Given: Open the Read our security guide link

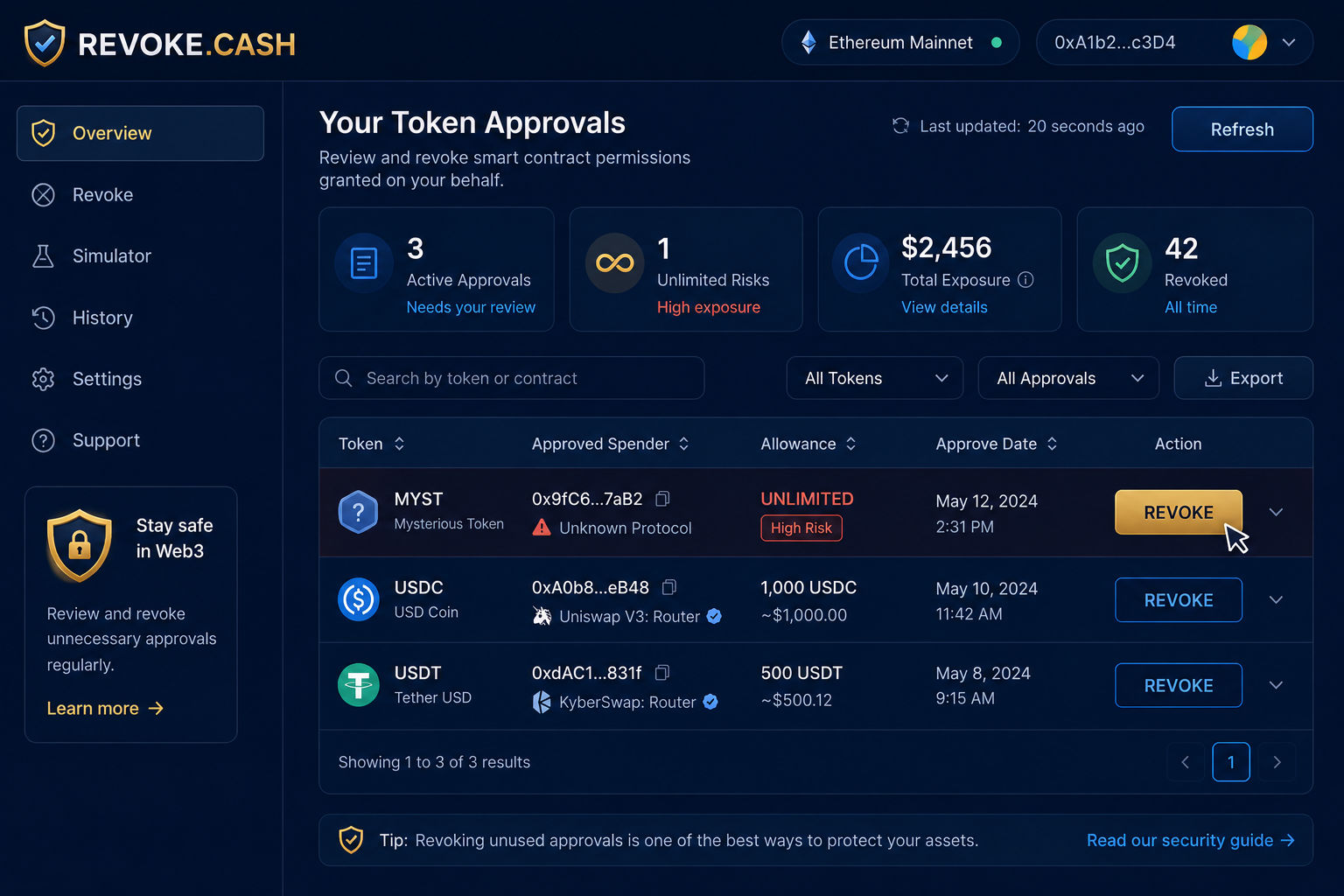Looking at the screenshot, I should [x=1190, y=840].
